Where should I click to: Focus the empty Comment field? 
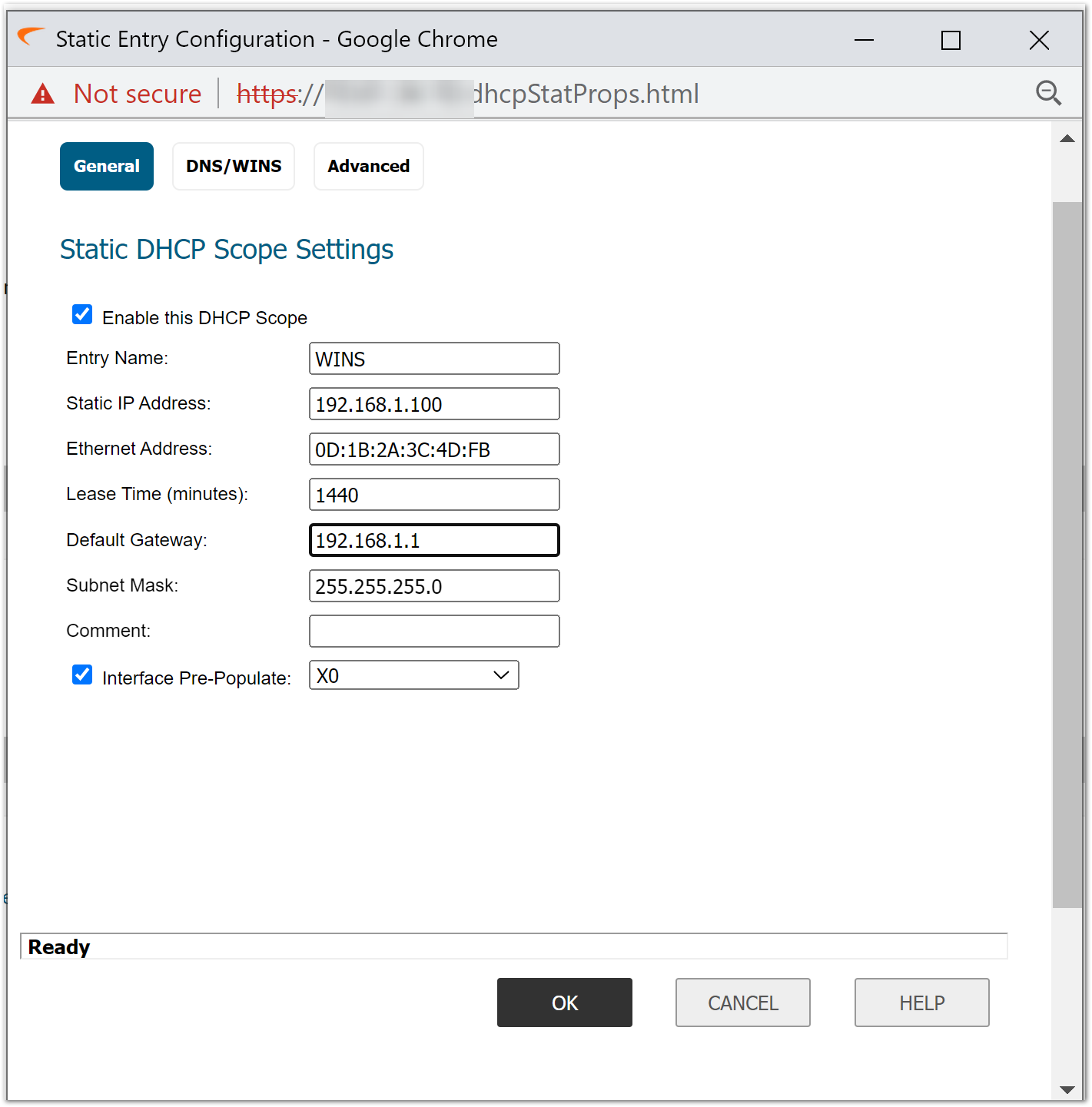click(x=434, y=631)
